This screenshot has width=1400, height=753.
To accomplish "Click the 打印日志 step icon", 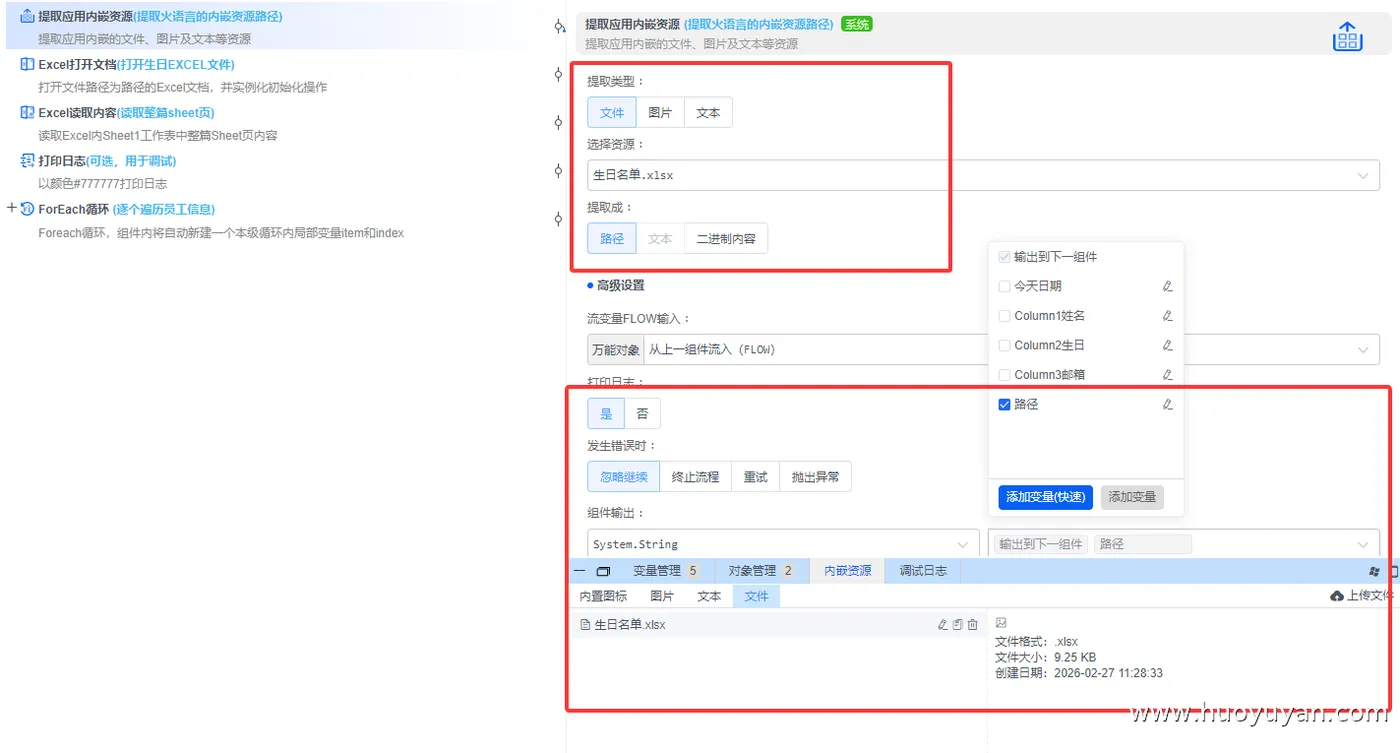I will pos(27,160).
